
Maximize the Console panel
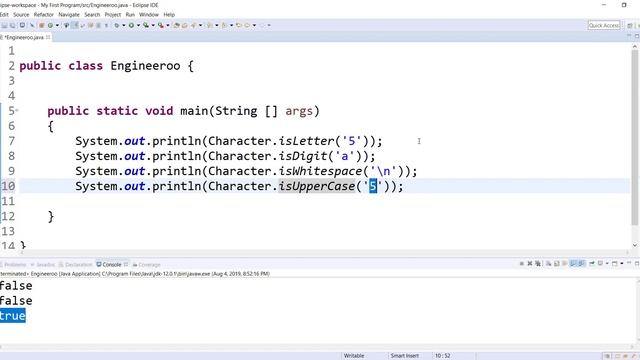(x=637, y=264)
